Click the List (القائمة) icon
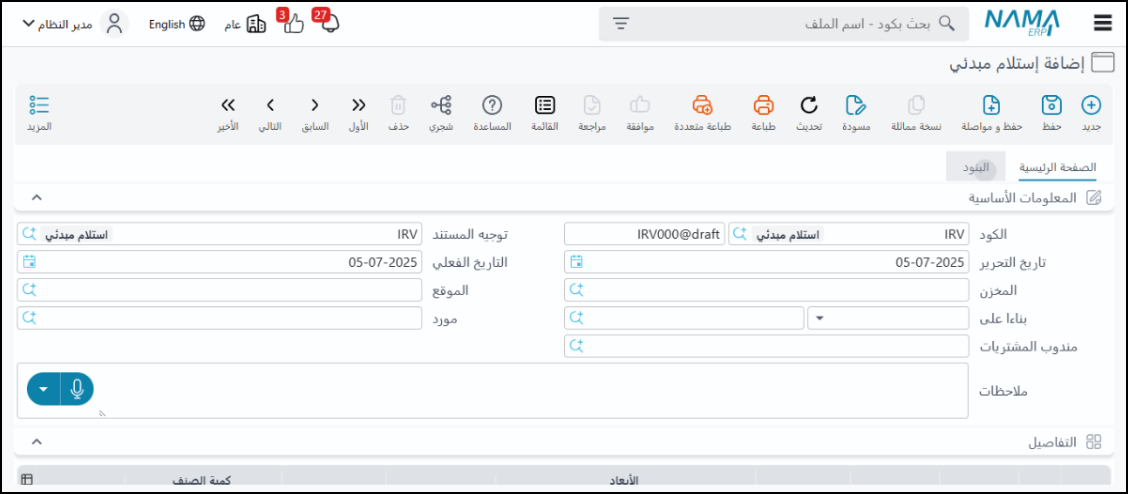 [x=545, y=105]
